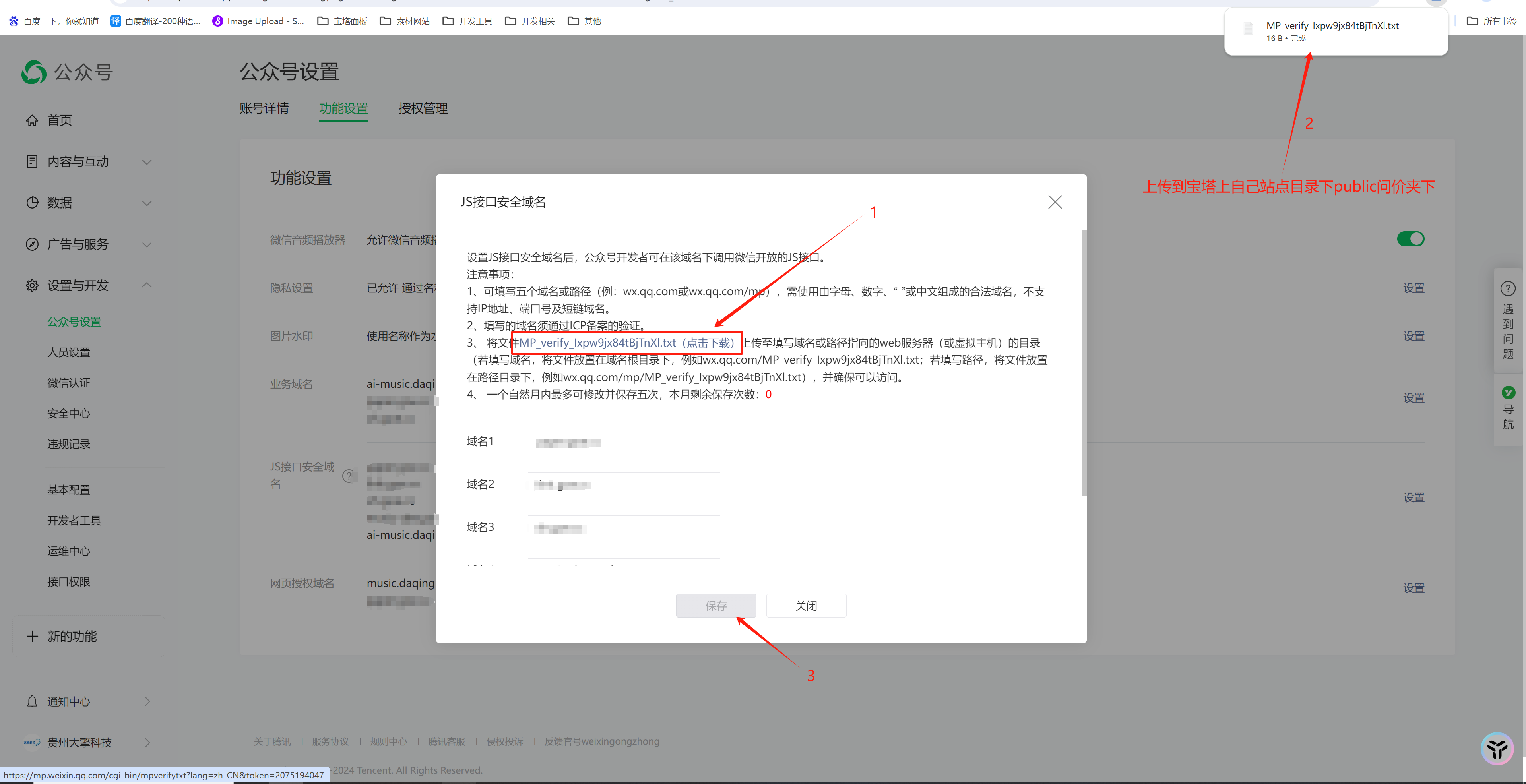The height and width of the screenshot is (784, 1526).
Task: Click 通知中心 bell icon
Action: pyautogui.click(x=32, y=701)
